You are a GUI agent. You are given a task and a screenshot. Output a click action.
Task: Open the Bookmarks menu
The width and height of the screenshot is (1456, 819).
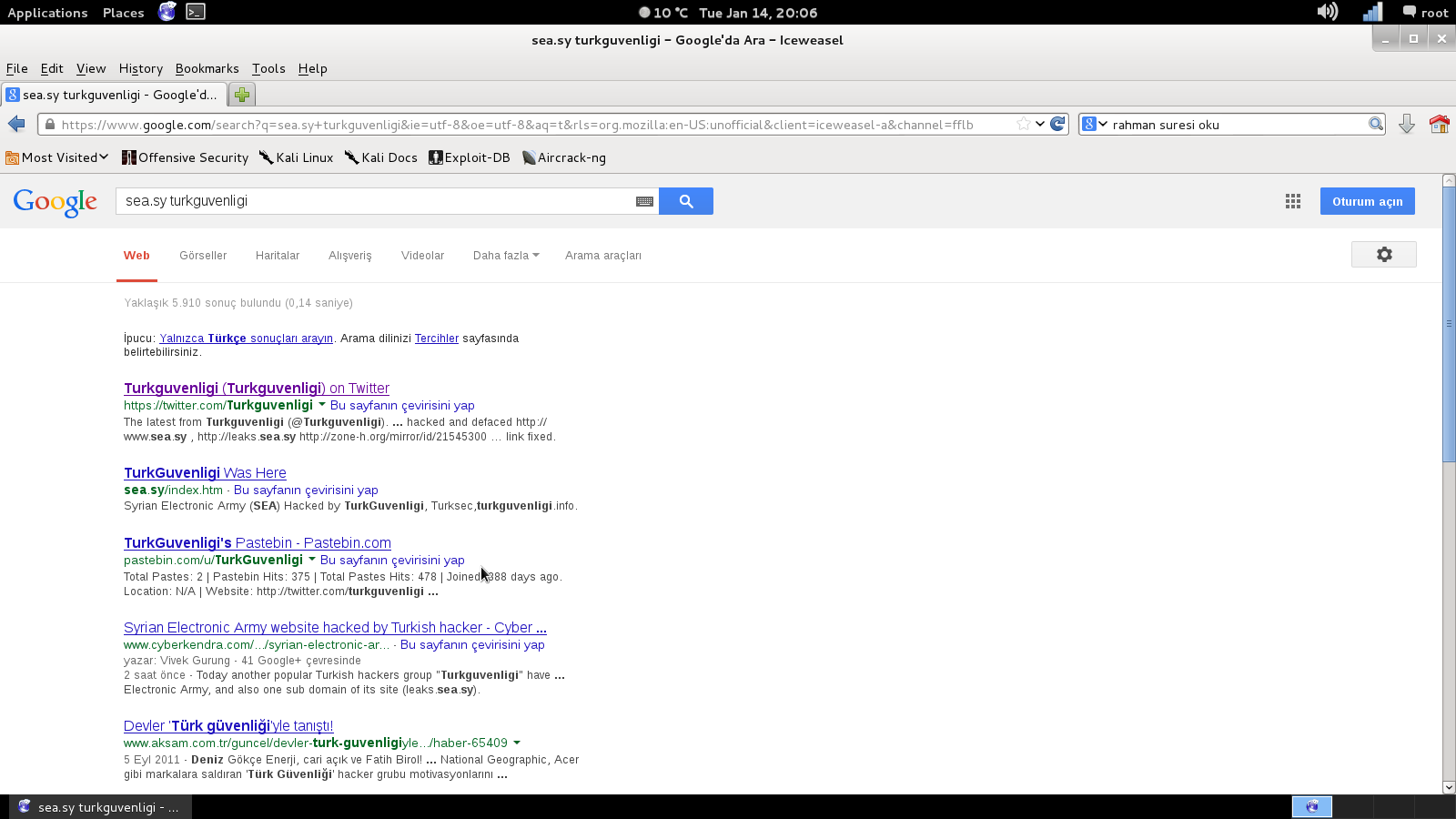(x=207, y=68)
